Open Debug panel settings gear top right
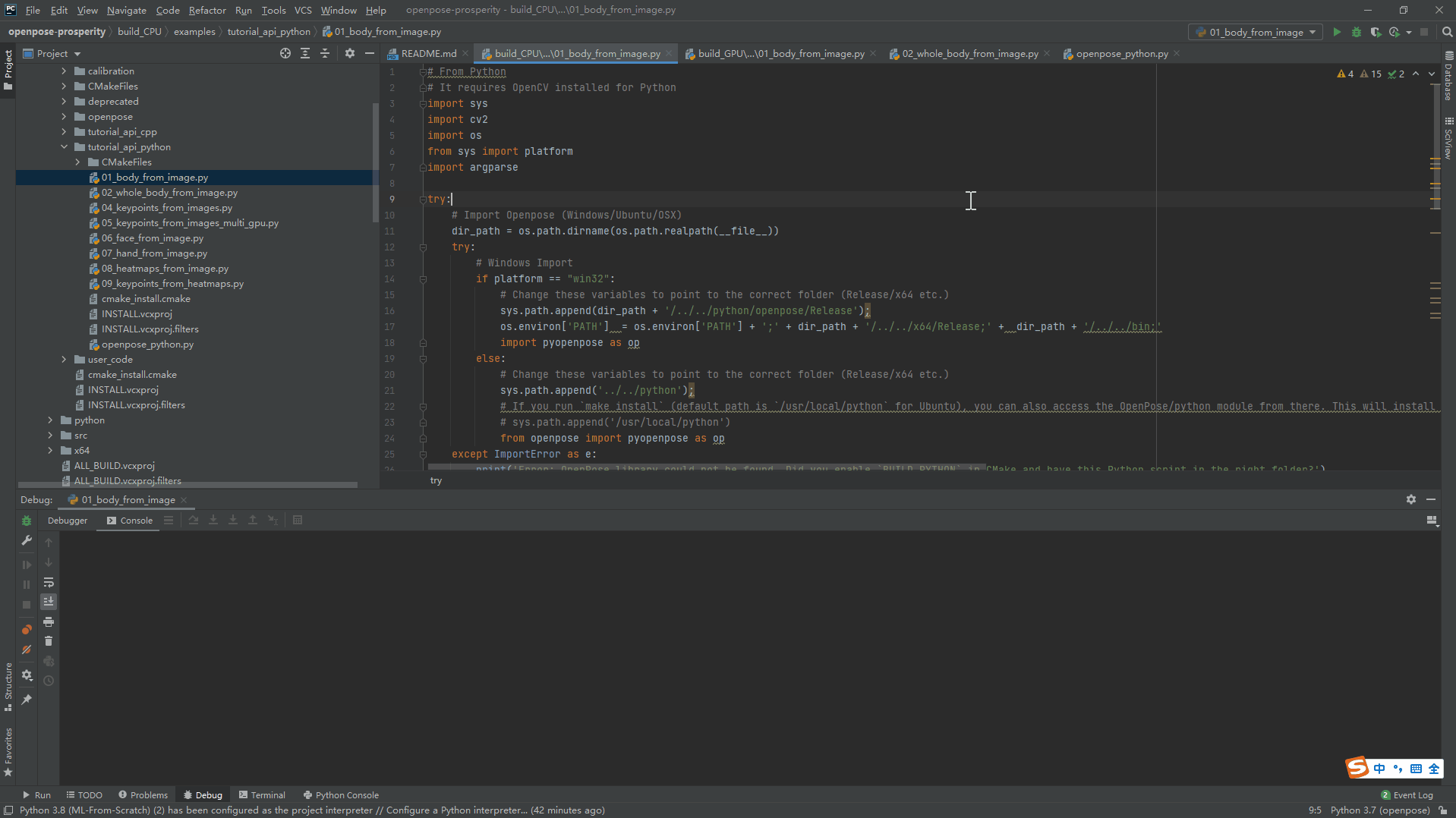This screenshot has height=818, width=1456. point(1411,499)
